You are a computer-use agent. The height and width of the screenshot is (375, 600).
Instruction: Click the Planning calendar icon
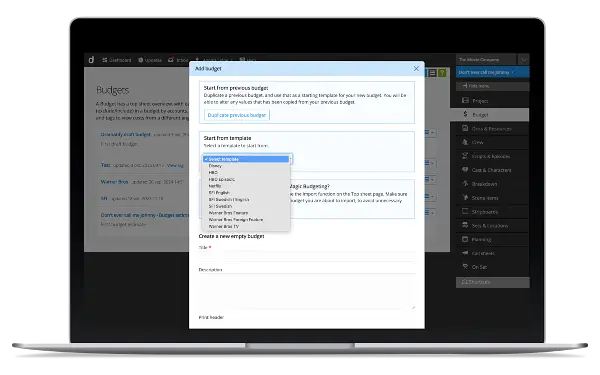(465, 239)
